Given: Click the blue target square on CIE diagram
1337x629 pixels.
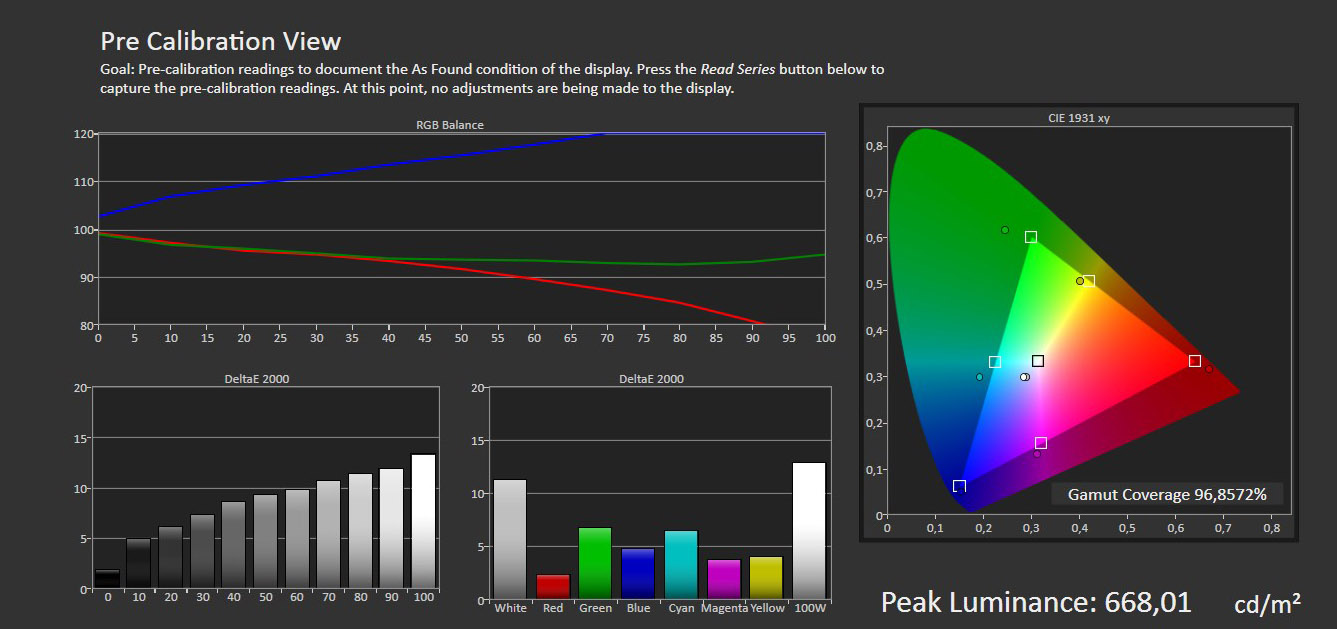Looking at the screenshot, I should tap(960, 486).
